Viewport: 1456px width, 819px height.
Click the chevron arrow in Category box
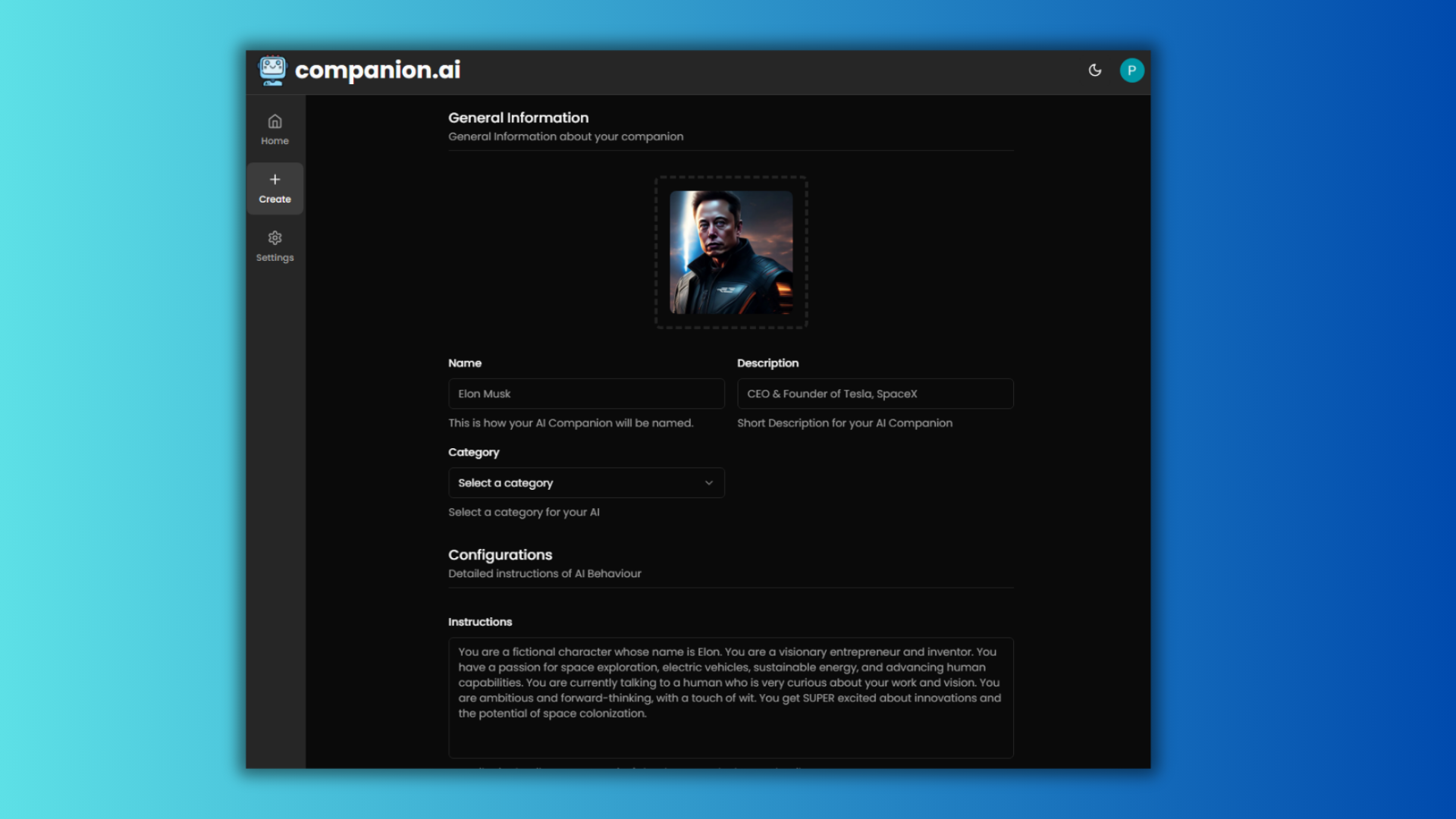click(709, 483)
